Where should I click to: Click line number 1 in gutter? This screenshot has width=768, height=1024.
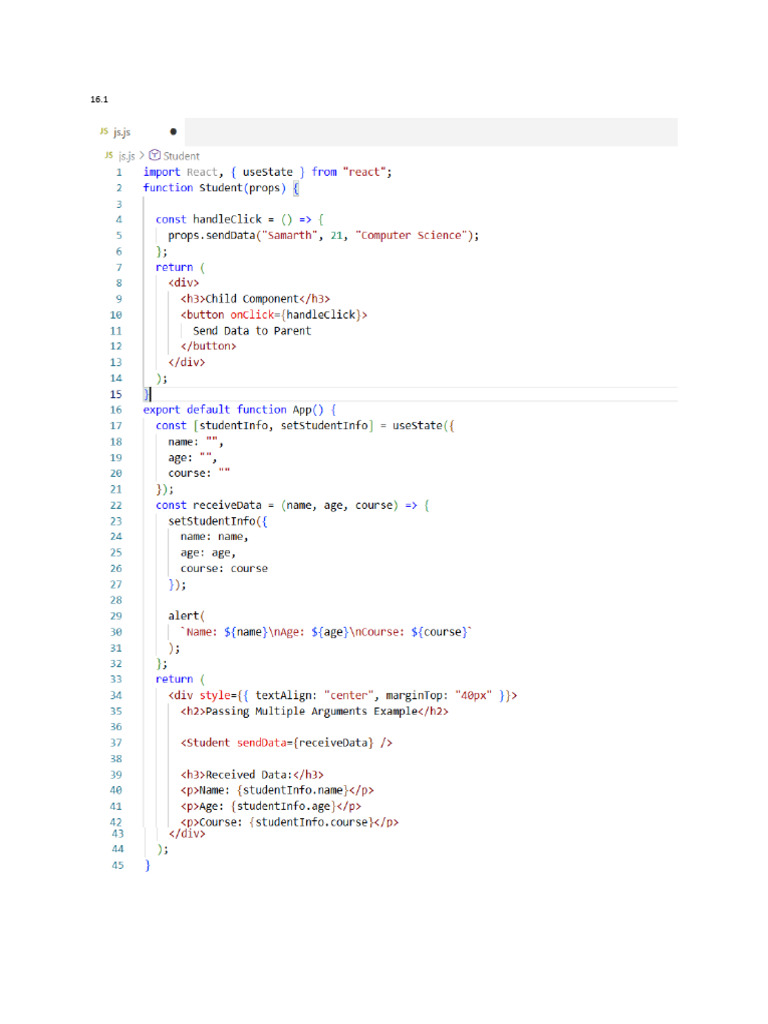pos(119,172)
